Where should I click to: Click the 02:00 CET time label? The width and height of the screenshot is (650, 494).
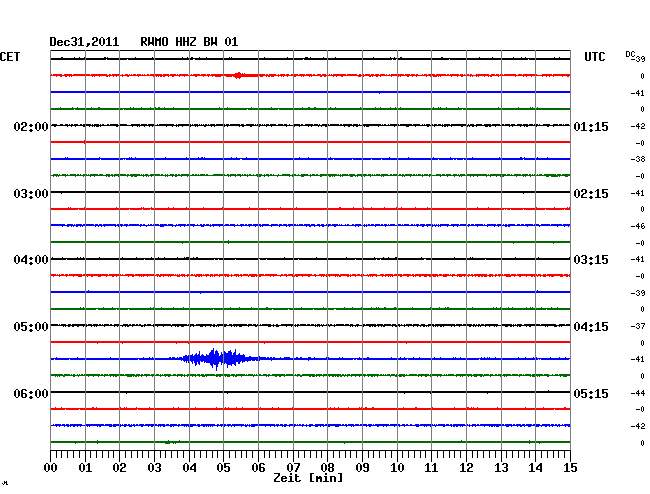pyautogui.click(x=31, y=126)
